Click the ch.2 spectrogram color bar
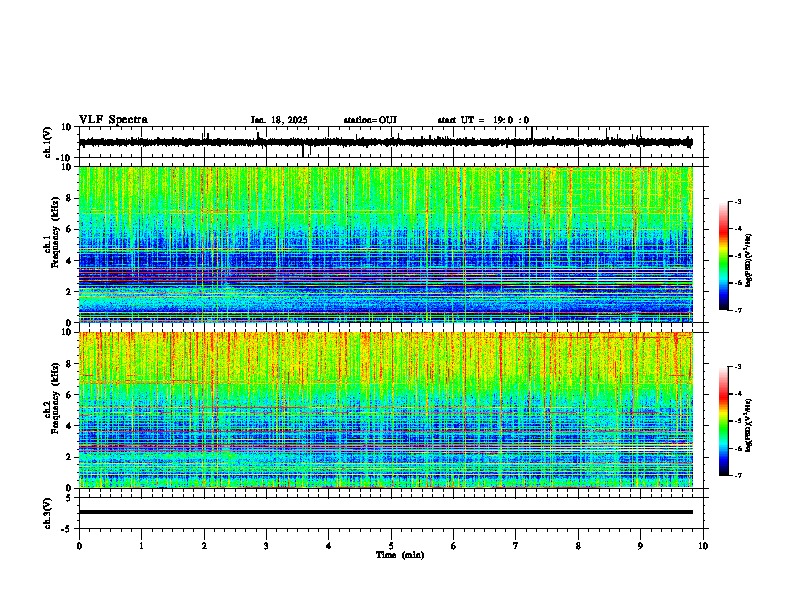Screen dimensions: 792x612 tap(723, 421)
